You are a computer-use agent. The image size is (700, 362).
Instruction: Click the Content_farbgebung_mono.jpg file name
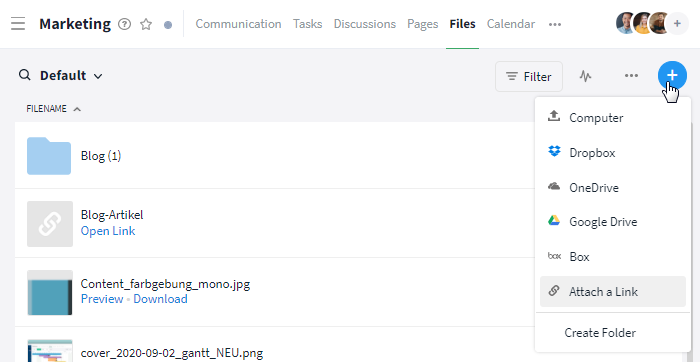pyautogui.click(x=165, y=284)
